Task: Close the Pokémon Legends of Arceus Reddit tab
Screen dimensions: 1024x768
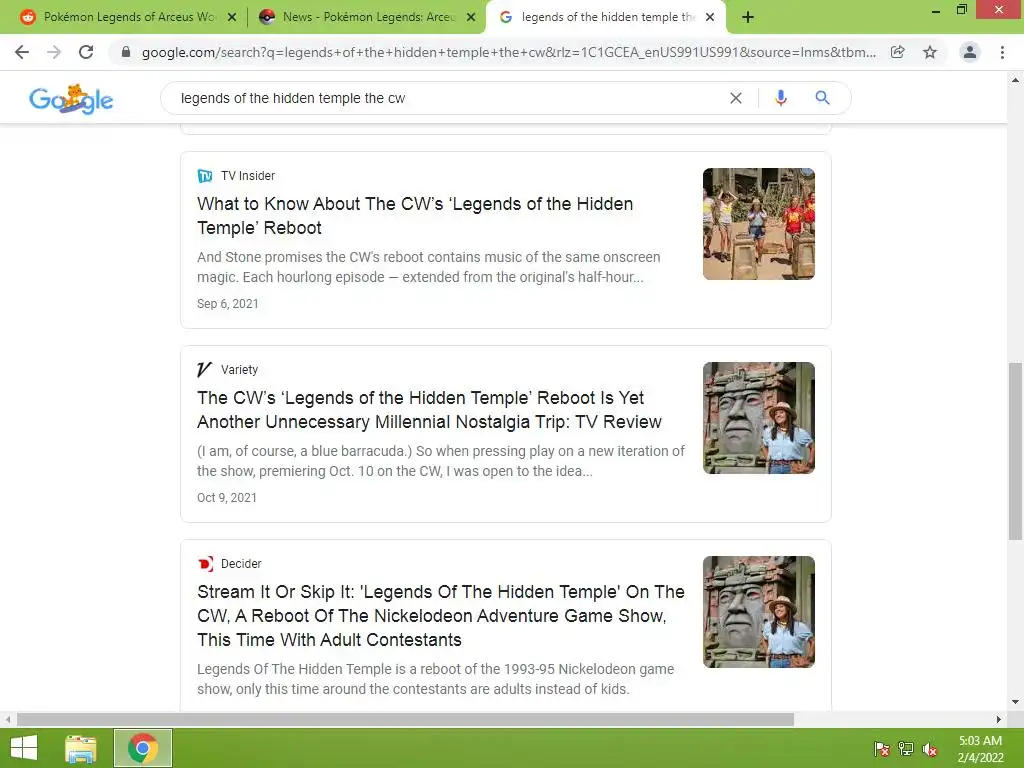Action: 232,17
